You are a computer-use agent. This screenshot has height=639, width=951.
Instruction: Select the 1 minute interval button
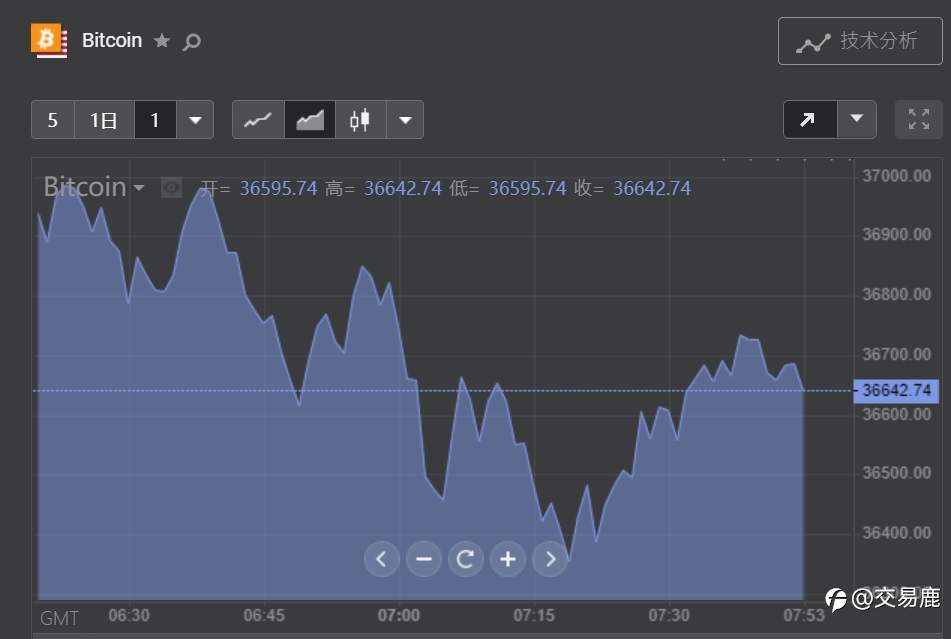click(x=155, y=120)
